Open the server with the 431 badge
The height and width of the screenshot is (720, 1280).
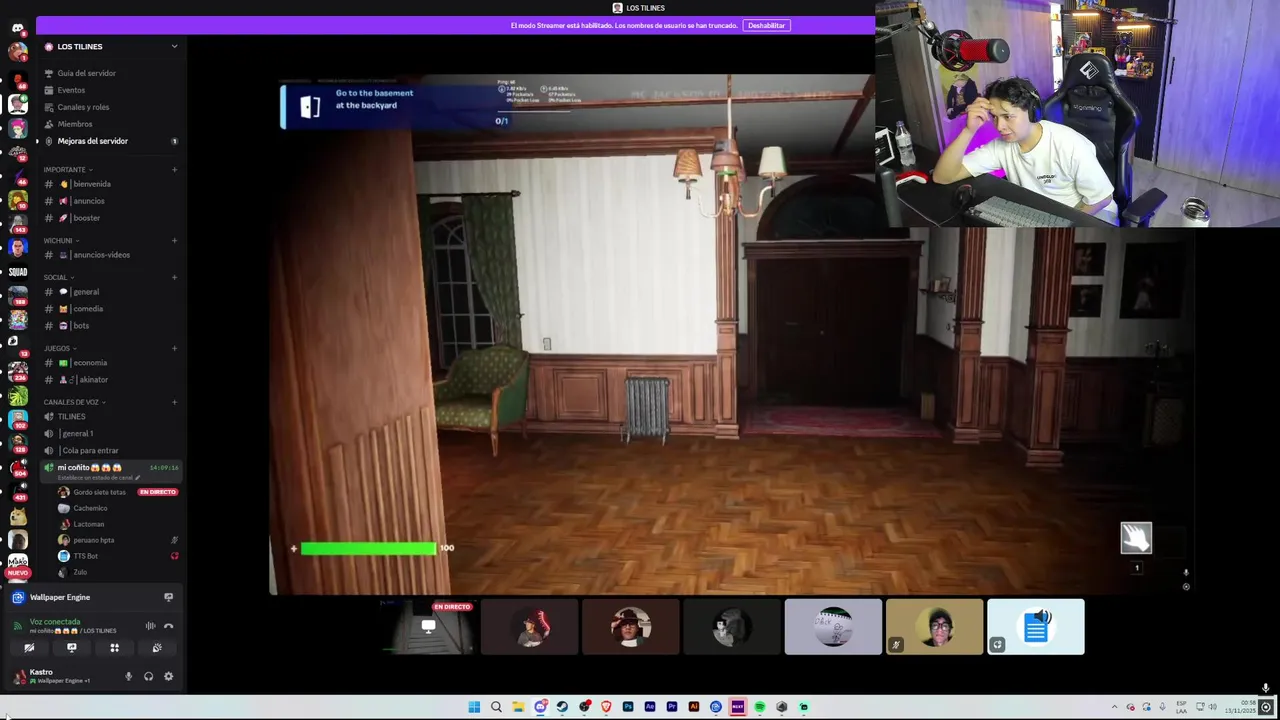pyautogui.click(x=17, y=492)
